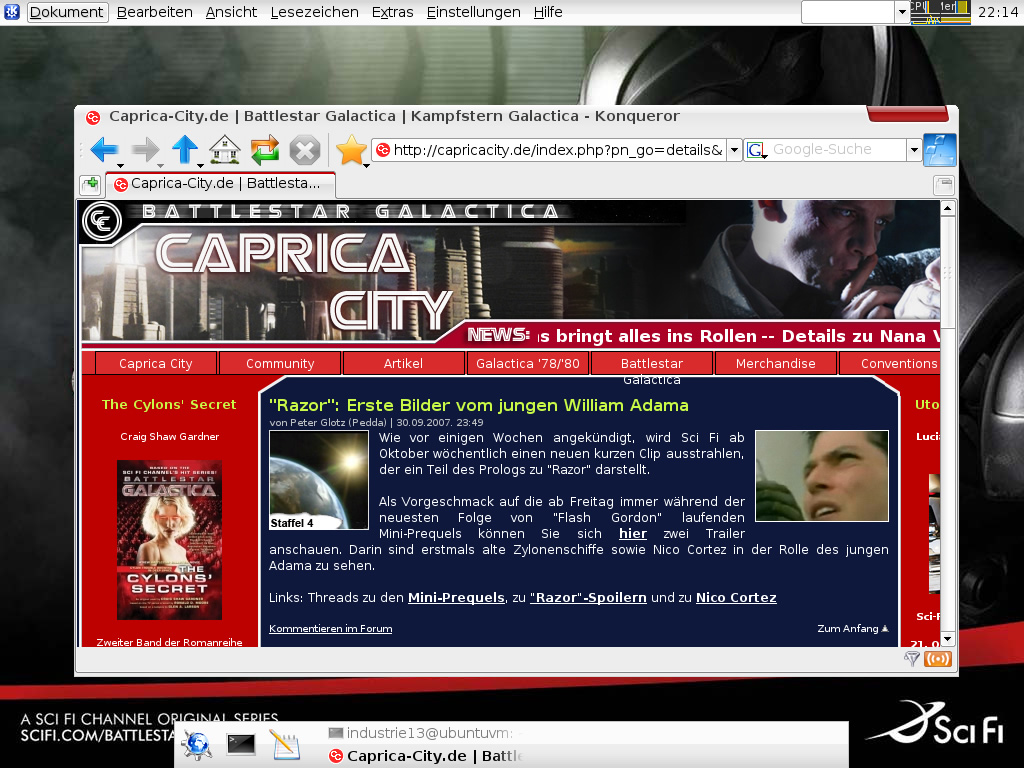The height and width of the screenshot is (768, 1024).
Task: Navigate up with the blue up arrow
Action: click(185, 150)
